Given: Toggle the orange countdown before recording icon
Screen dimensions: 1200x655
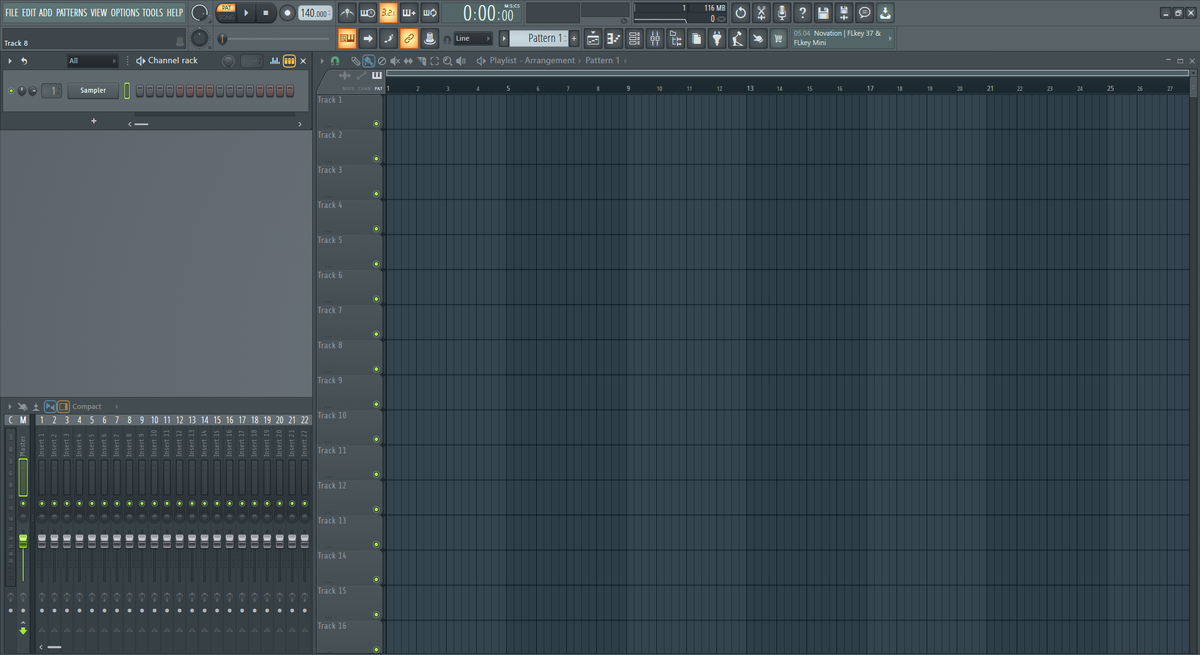Looking at the screenshot, I should coord(388,13).
